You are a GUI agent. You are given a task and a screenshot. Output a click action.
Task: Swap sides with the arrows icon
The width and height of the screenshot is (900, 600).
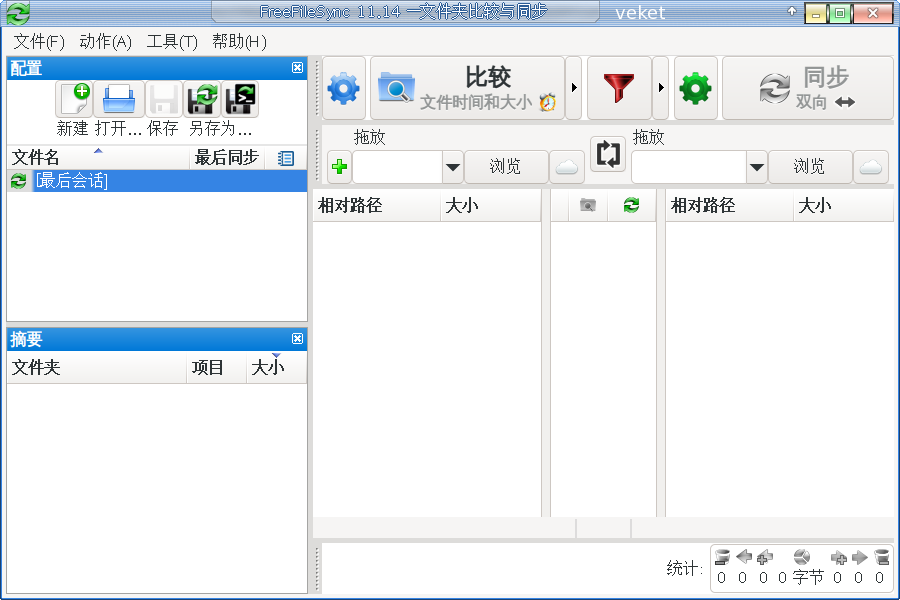(608, 153)
